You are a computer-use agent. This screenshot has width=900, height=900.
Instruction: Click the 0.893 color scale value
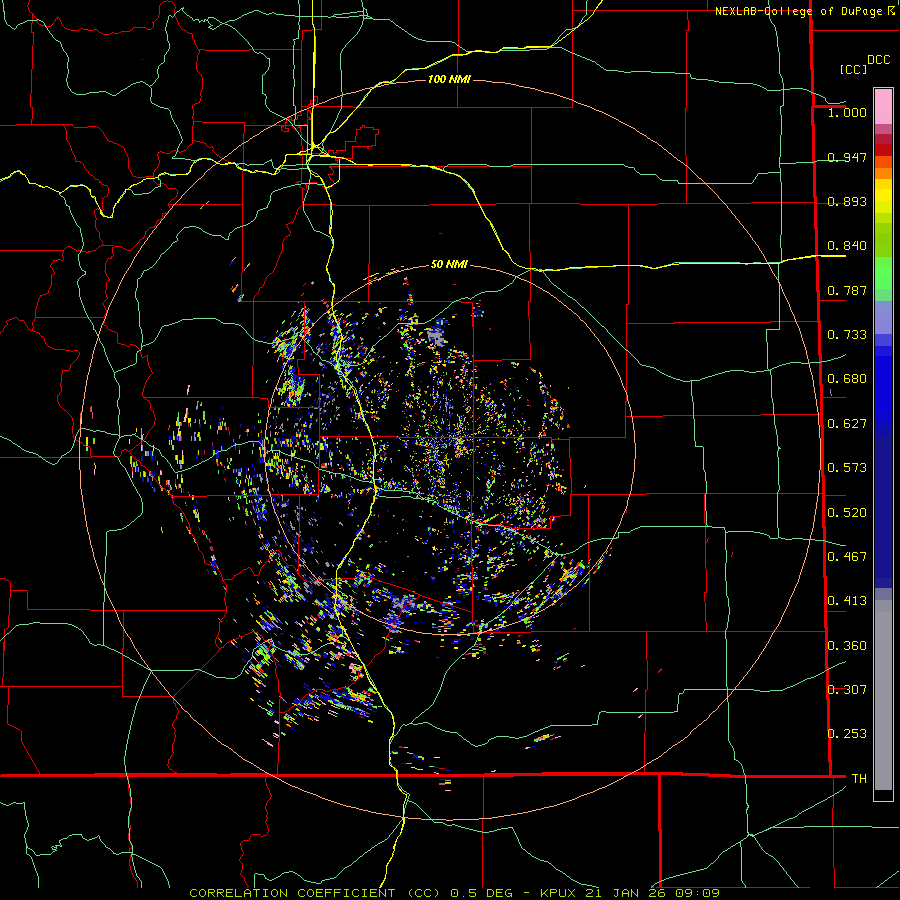pyautogui.click(x=847, y=201)
